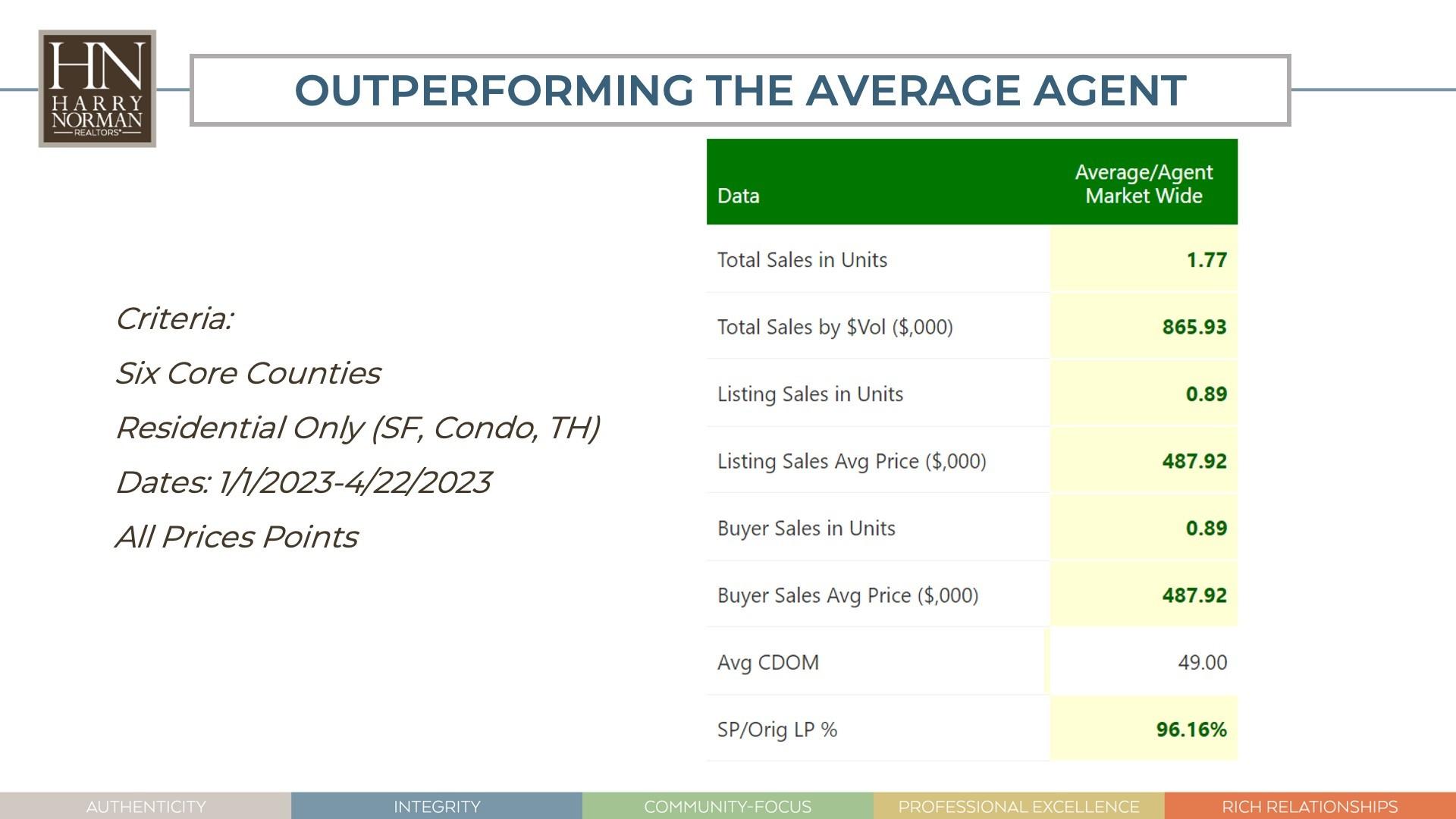
Task: Click the 1.77 total sales value
Action: pos(1206,260)
